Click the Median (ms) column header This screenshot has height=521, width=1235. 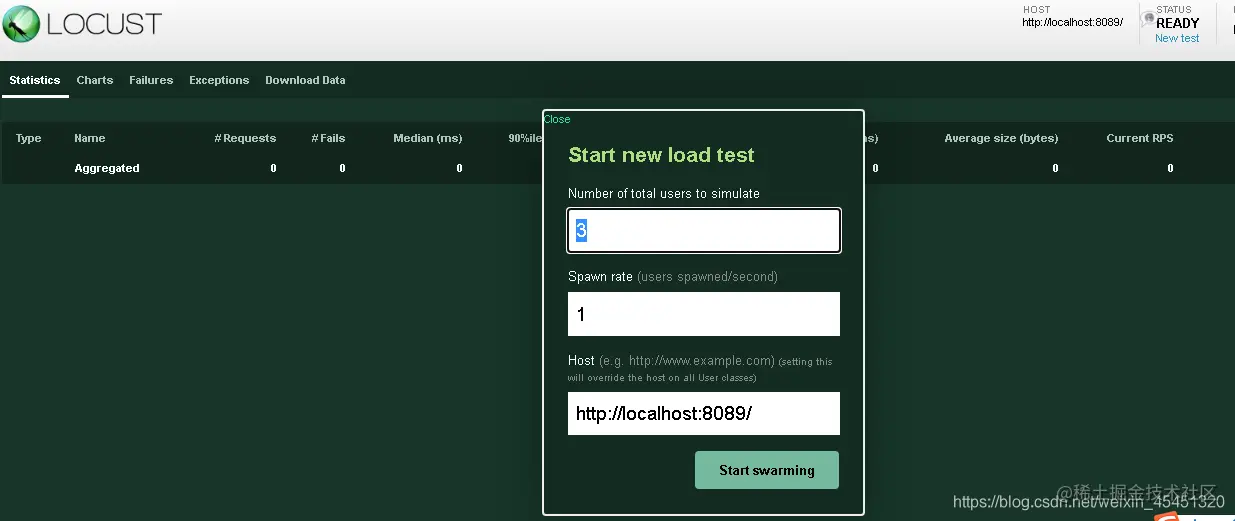[x=428, y=138]
